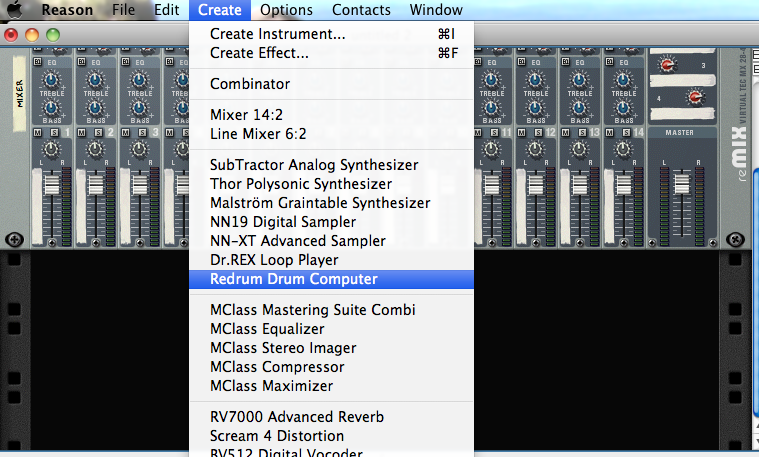Screen dimensions: 759x457
Task: Click red aux return 3 knob
Action: coord(669,65)
